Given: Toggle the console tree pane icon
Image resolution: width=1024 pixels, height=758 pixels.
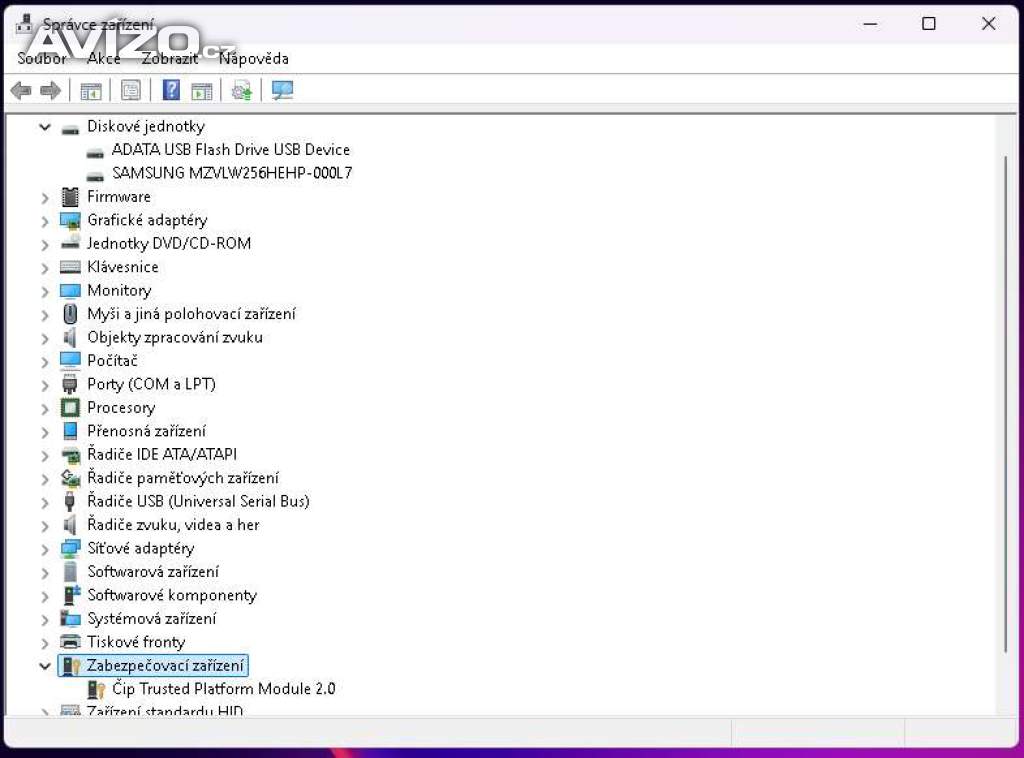Looking at the screenshot, I should [x=91, y=91].
